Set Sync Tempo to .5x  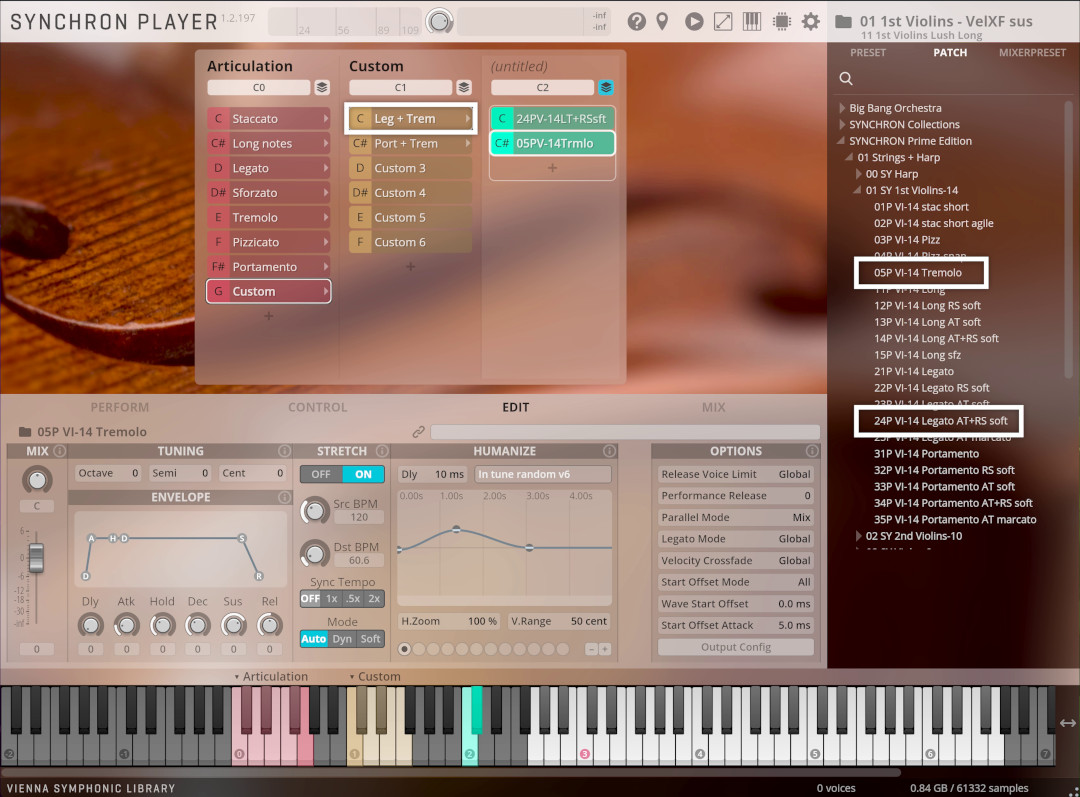[353, 599]
